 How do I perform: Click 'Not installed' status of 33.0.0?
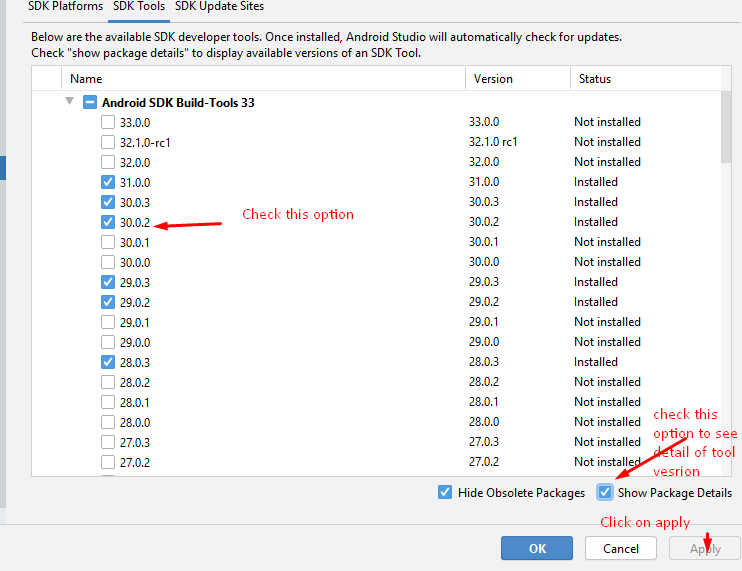[x=607, y=122]
